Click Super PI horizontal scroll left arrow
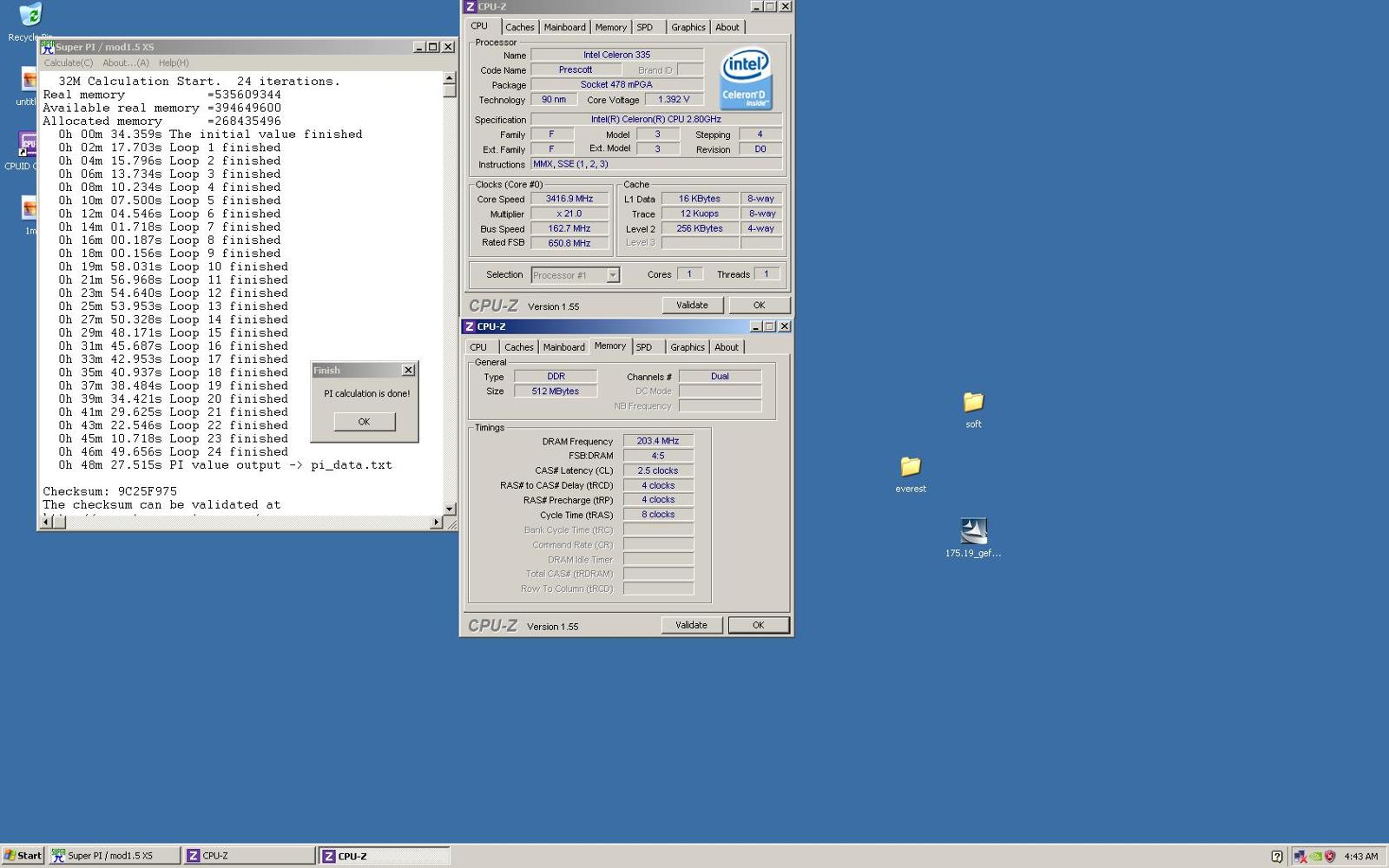The width and height of the screenshot is (1389, 868). click(x=47, y=523)
